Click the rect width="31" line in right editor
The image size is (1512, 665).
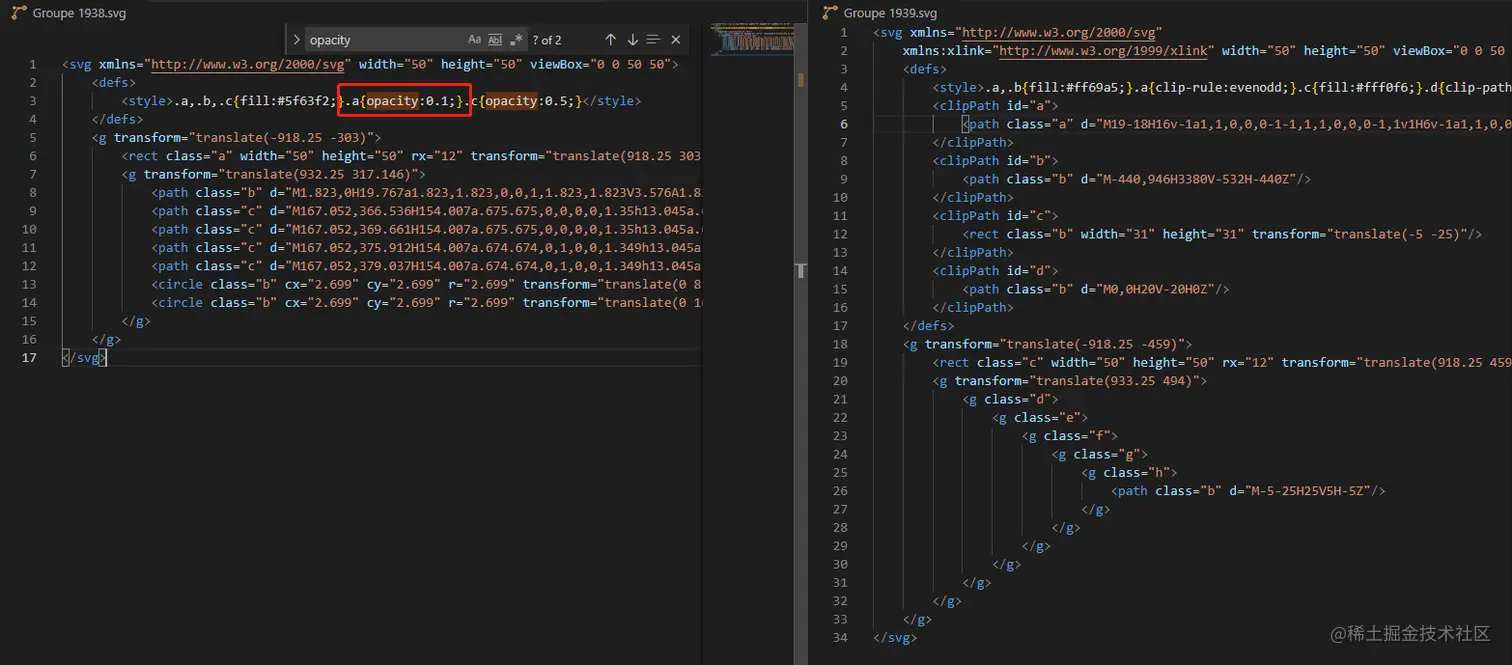(x=1222, y=234)
